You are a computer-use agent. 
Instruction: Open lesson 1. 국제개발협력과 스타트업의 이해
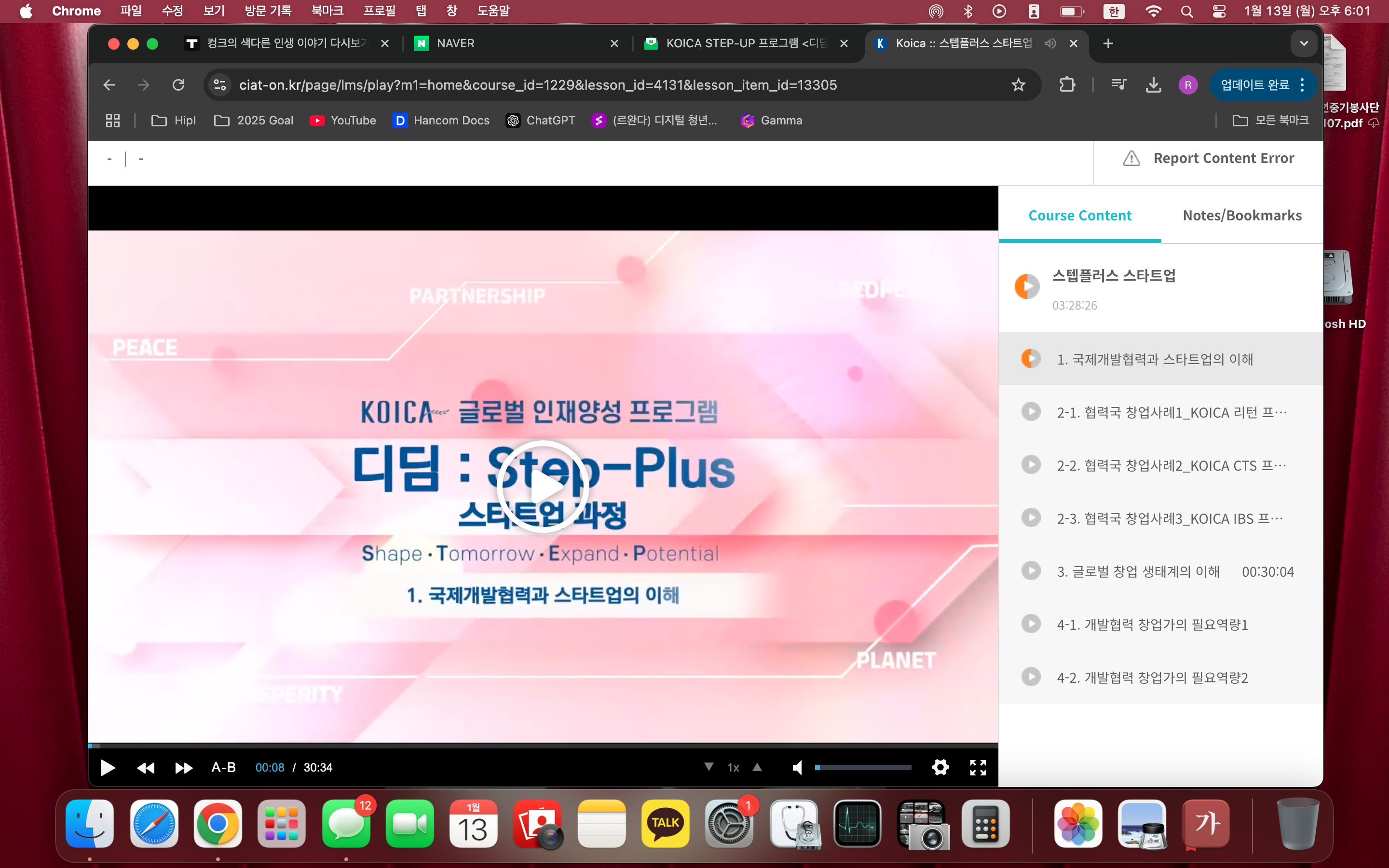[1160, 359]
